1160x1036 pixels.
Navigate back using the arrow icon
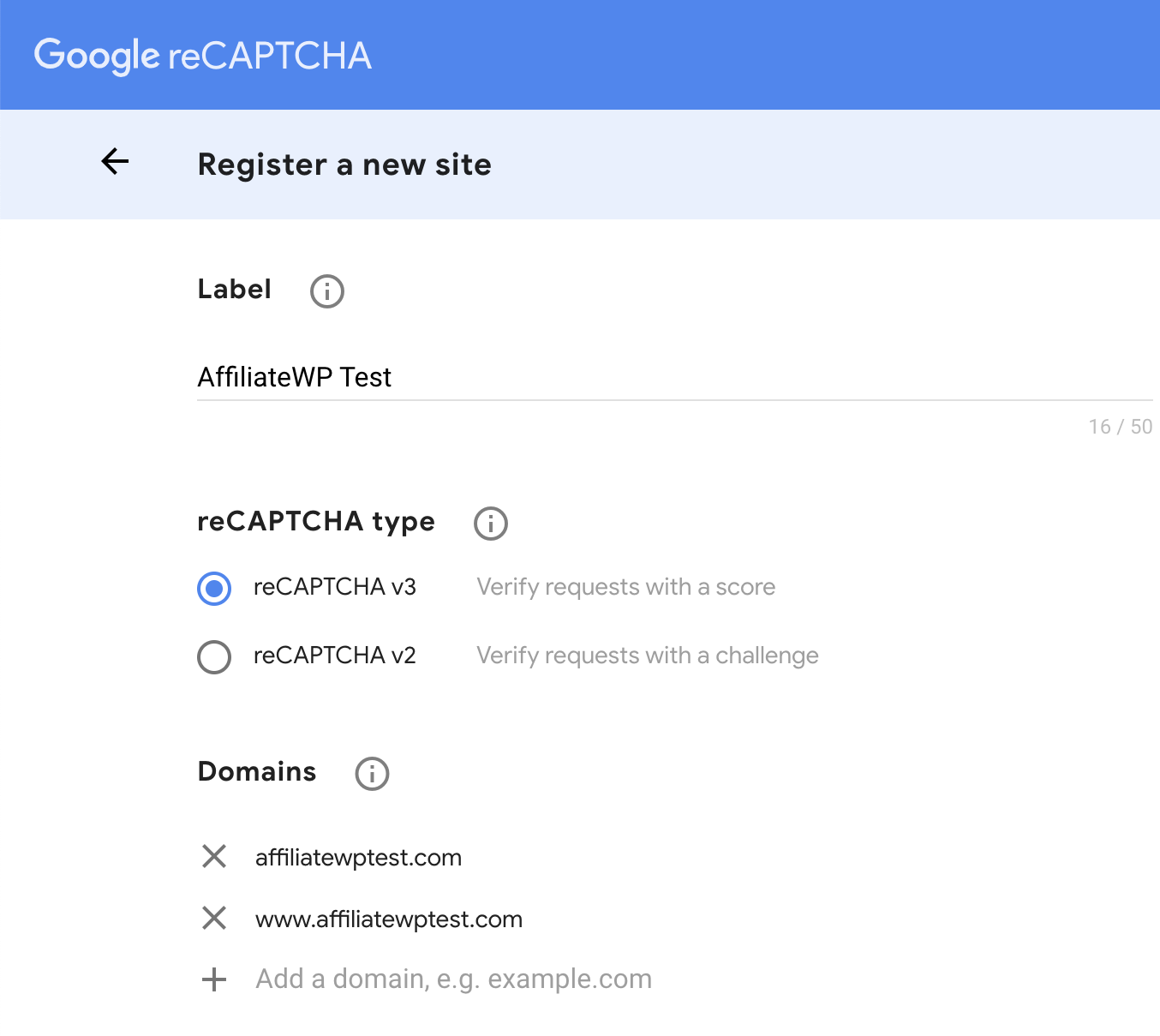tap(115, 161)
